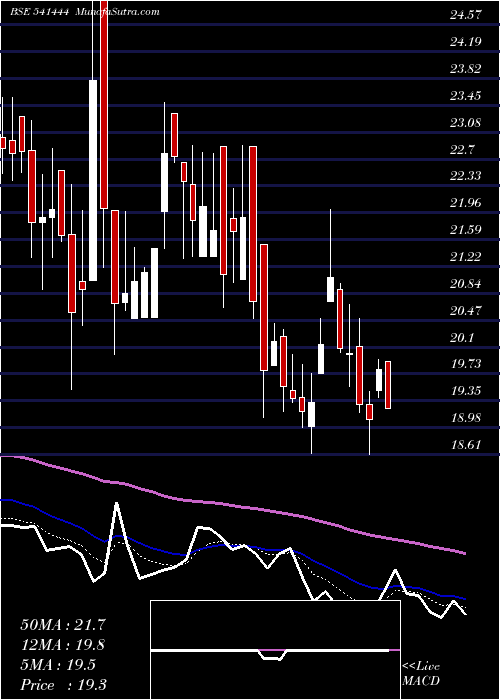The width and height of the screenshot is (500, 700).
Task: Click the 22.7 price axis label
Action: [x=462, y=150]
